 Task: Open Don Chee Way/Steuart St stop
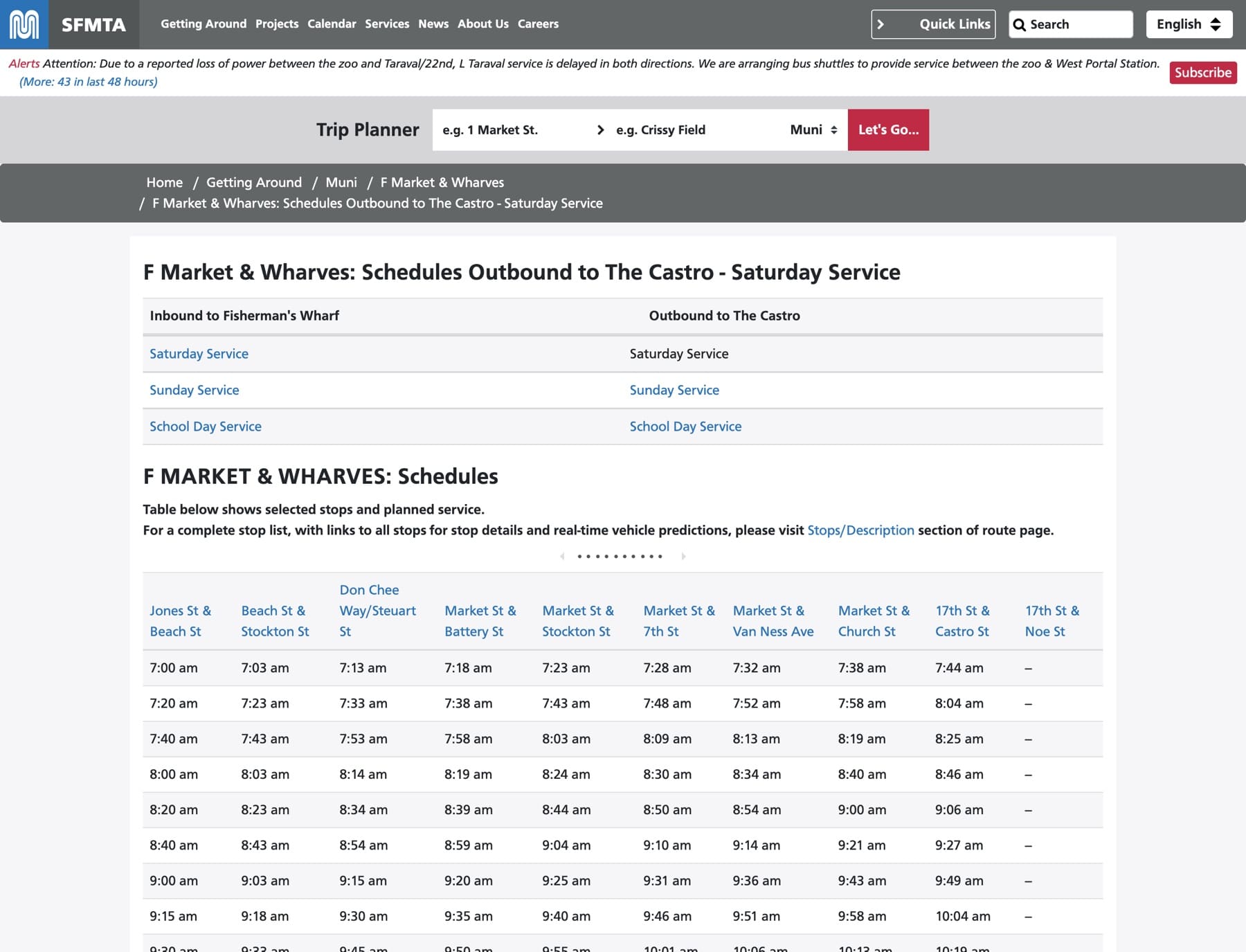377,611
